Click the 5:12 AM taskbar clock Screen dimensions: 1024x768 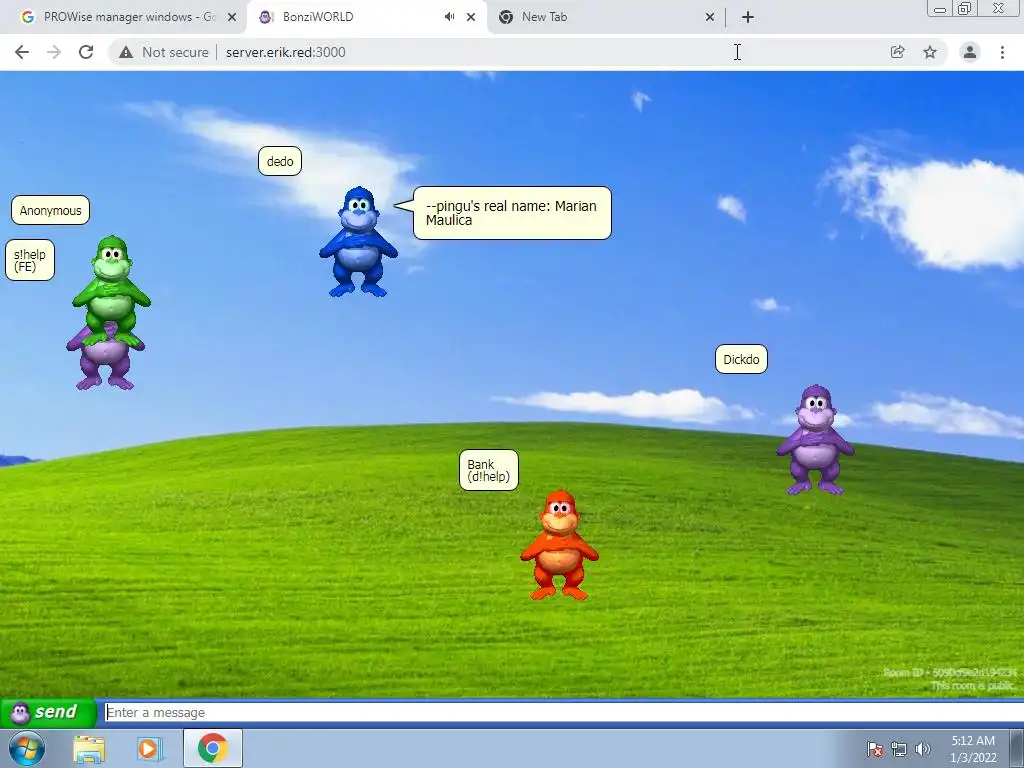coord(973,748)
